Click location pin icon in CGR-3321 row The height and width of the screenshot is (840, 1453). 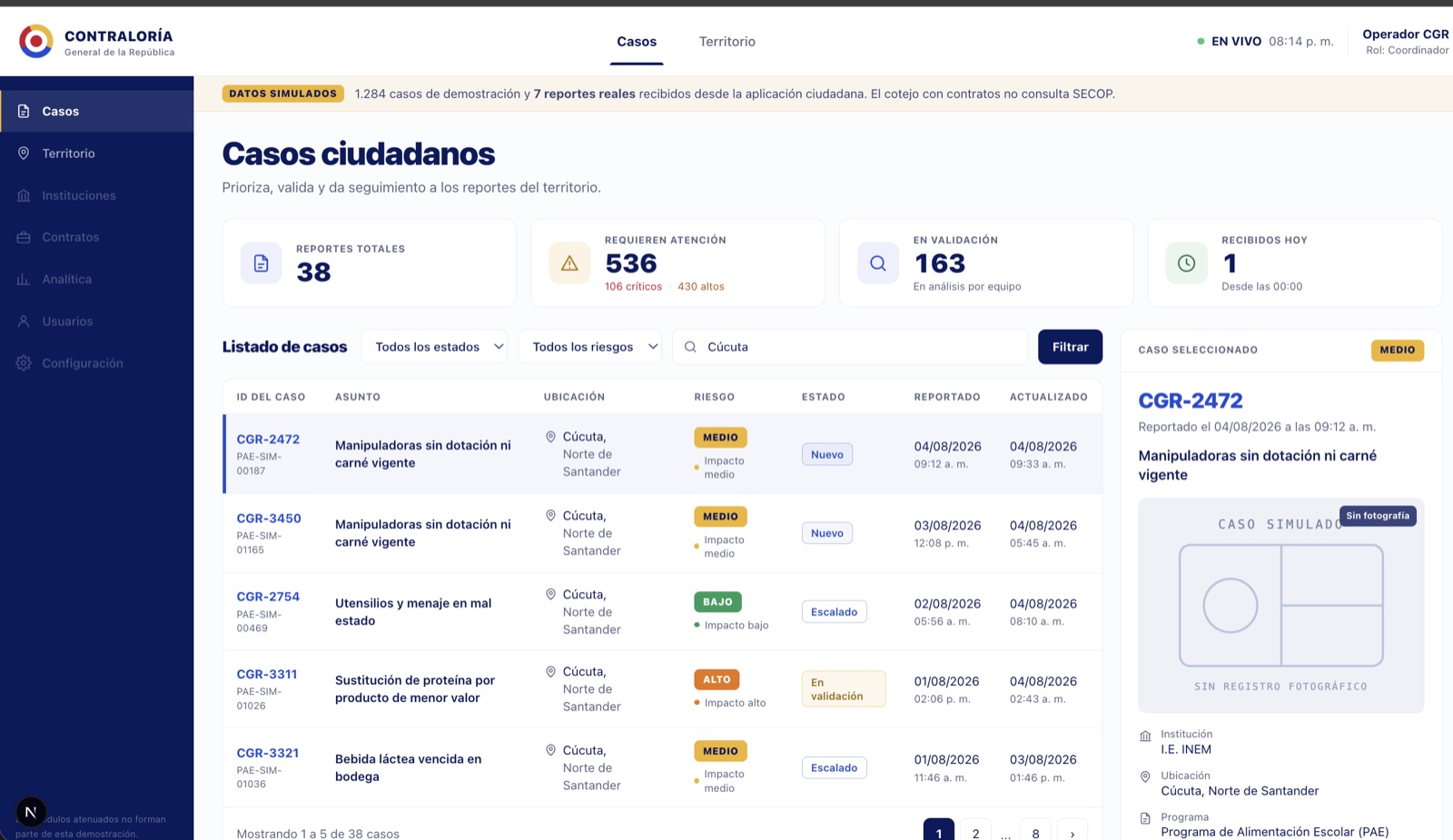click(x=550, y=750)
